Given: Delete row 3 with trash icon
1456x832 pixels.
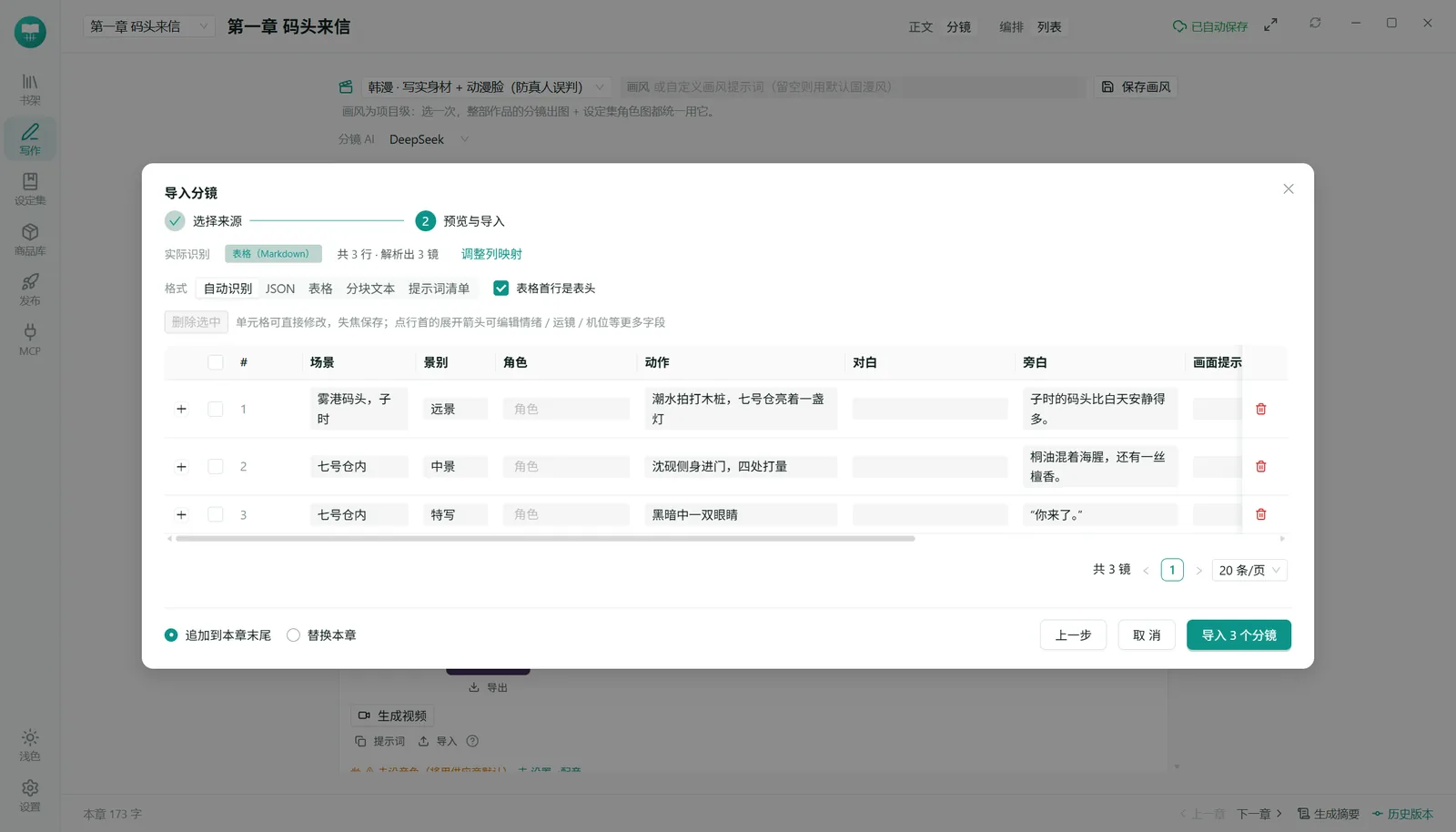Looking at the screenshot, I should [x=1261, y=514].
